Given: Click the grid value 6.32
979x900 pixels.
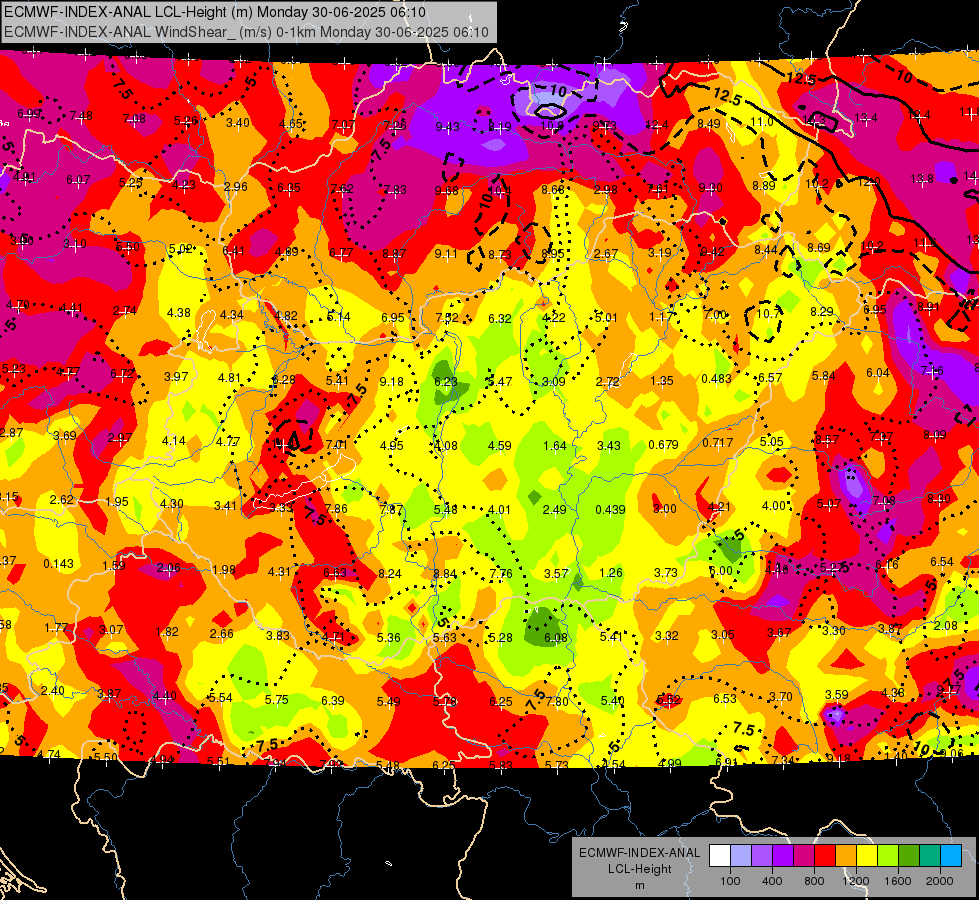Looking at the screenshot, I should point(499,319).
